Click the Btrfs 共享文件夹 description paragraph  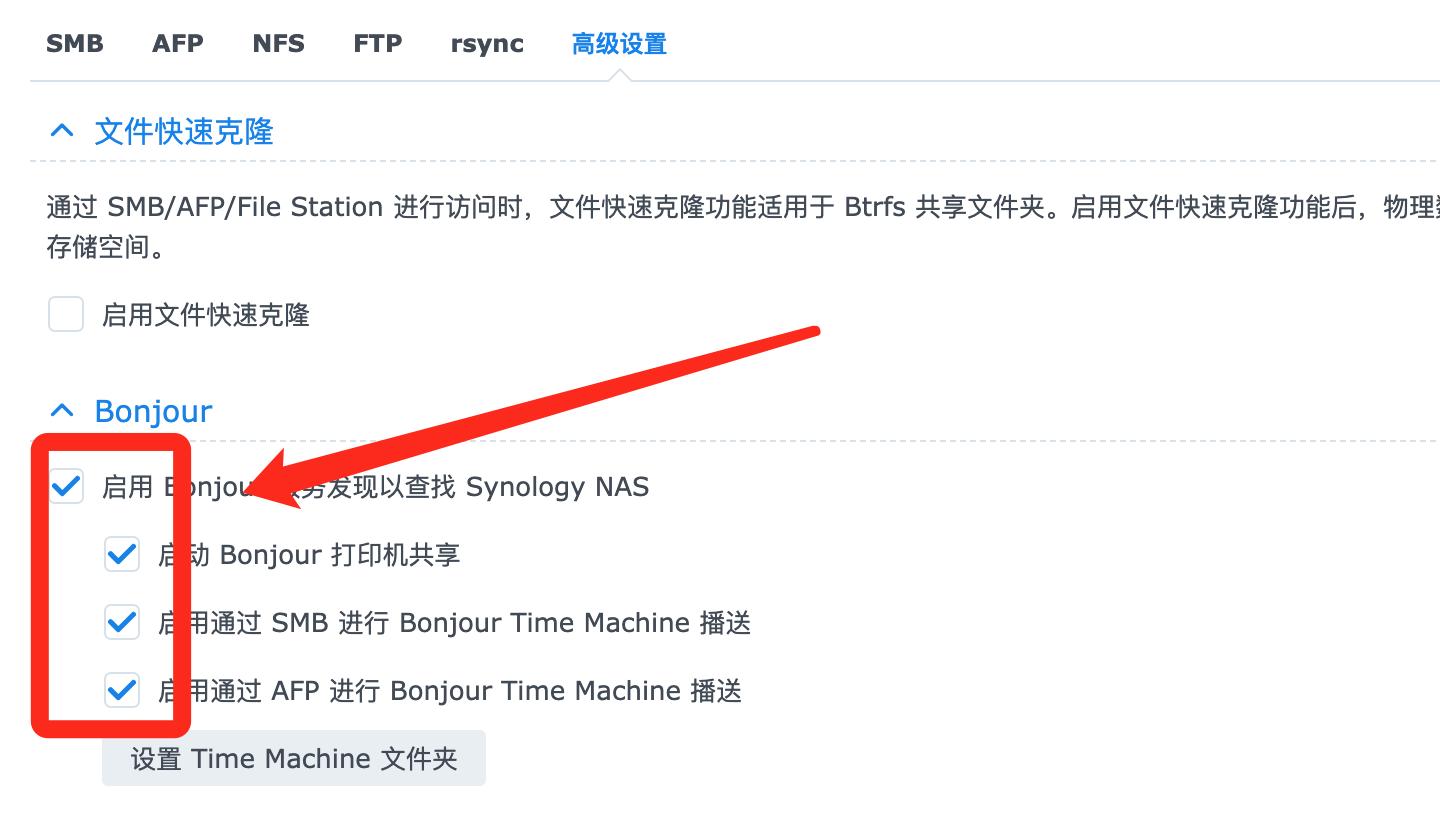coord(743,227)
